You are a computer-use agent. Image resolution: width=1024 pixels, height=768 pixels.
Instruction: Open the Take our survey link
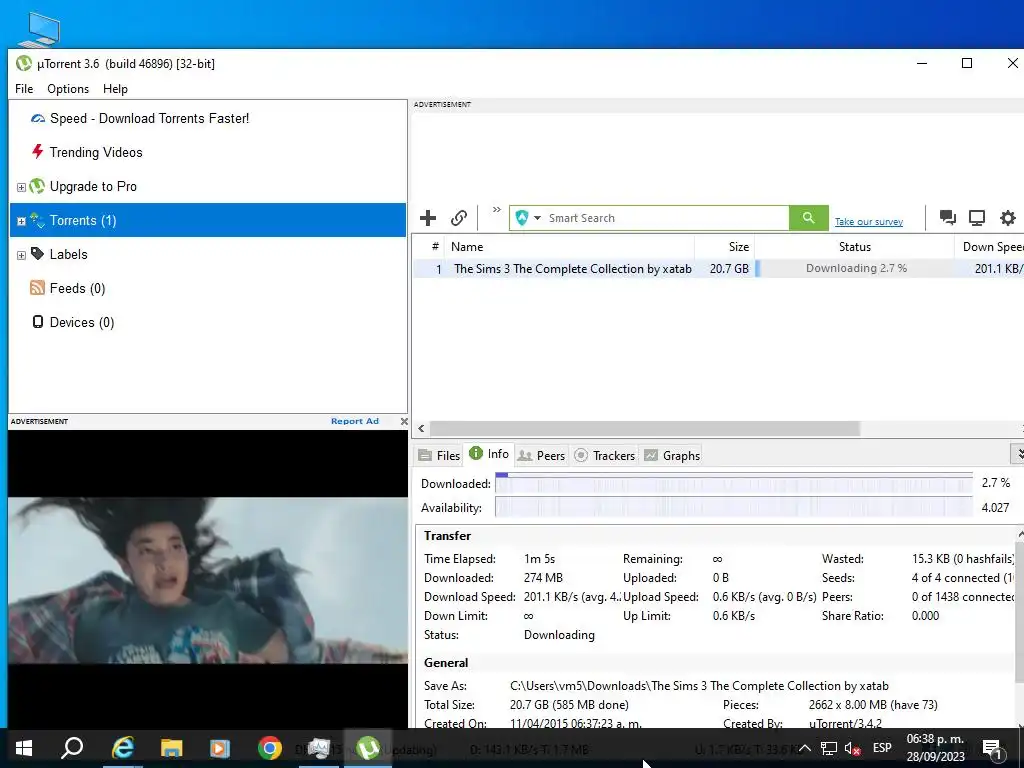pyautogui.click(x=869, y=222)
